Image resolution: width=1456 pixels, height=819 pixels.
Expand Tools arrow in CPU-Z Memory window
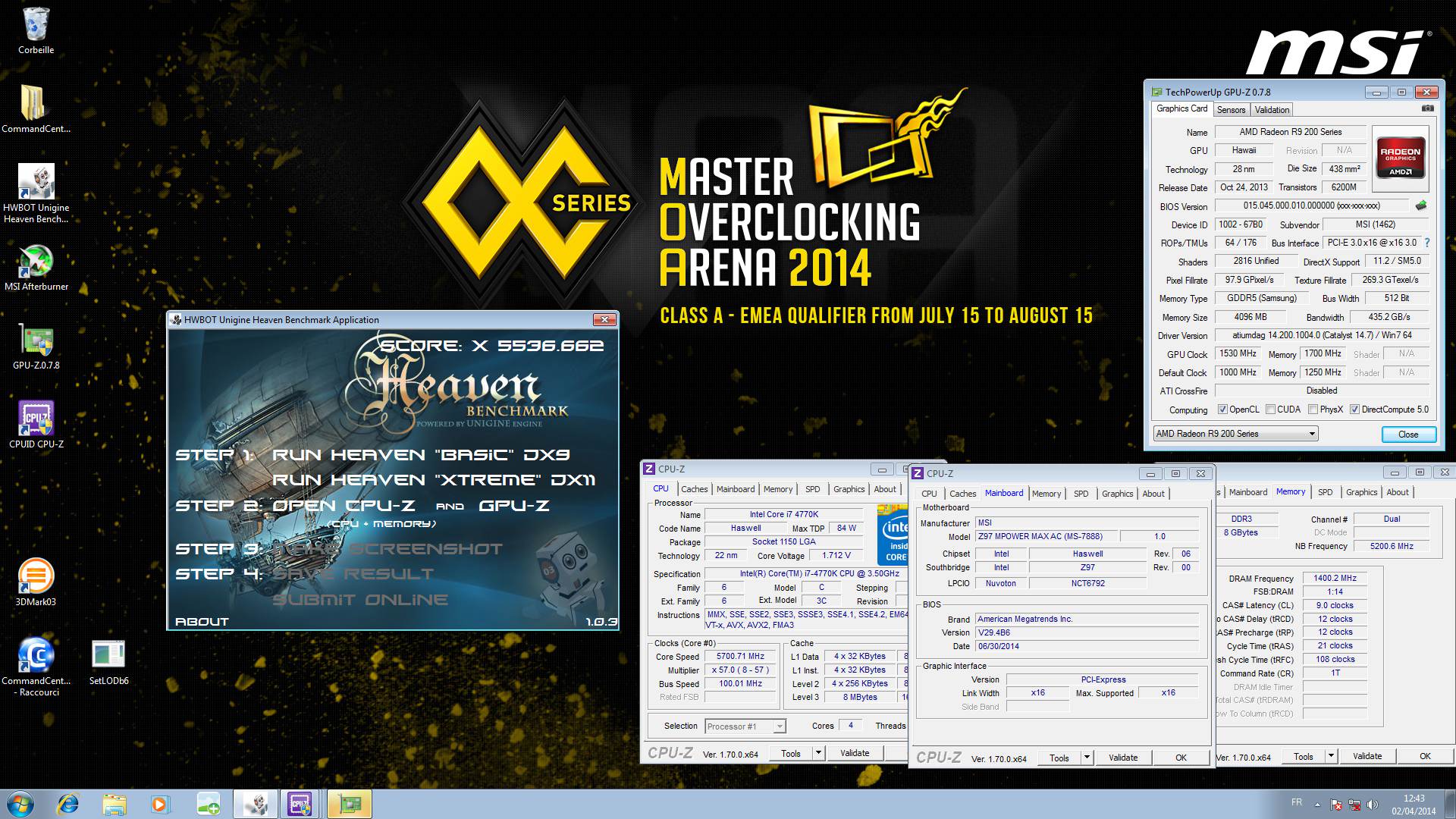pos(1331,756)
